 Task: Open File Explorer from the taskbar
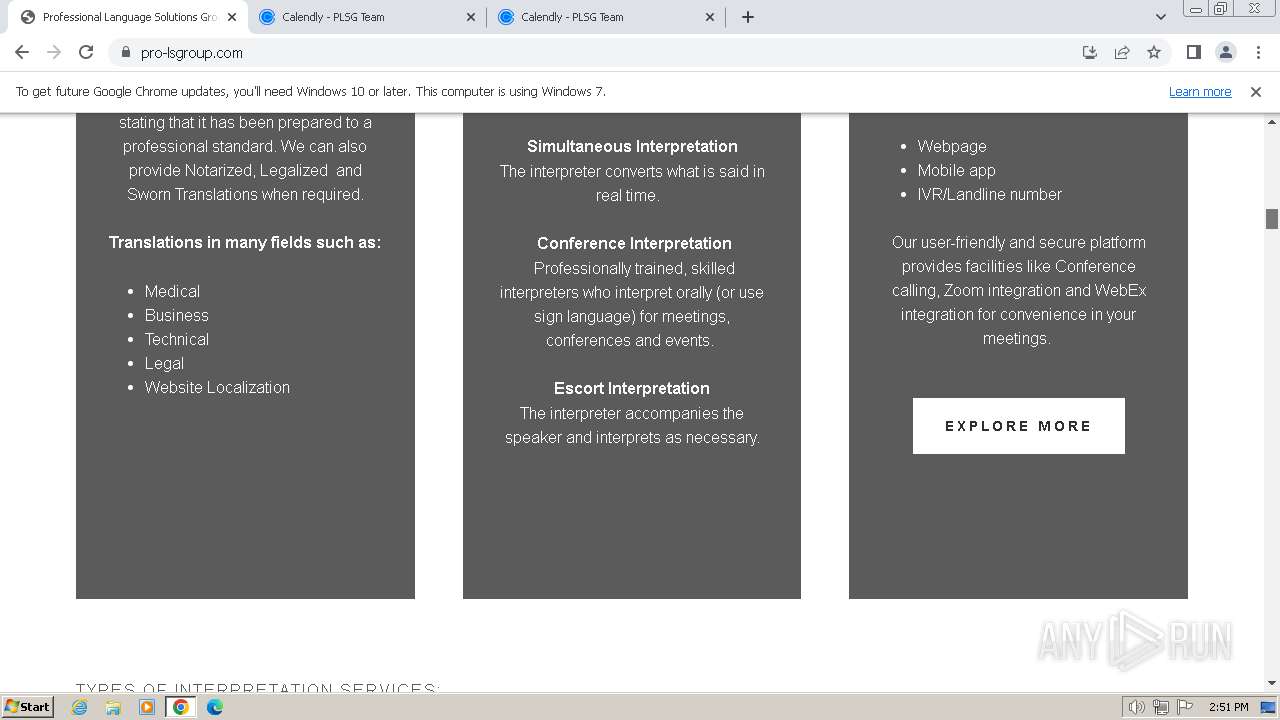[113, 707]
